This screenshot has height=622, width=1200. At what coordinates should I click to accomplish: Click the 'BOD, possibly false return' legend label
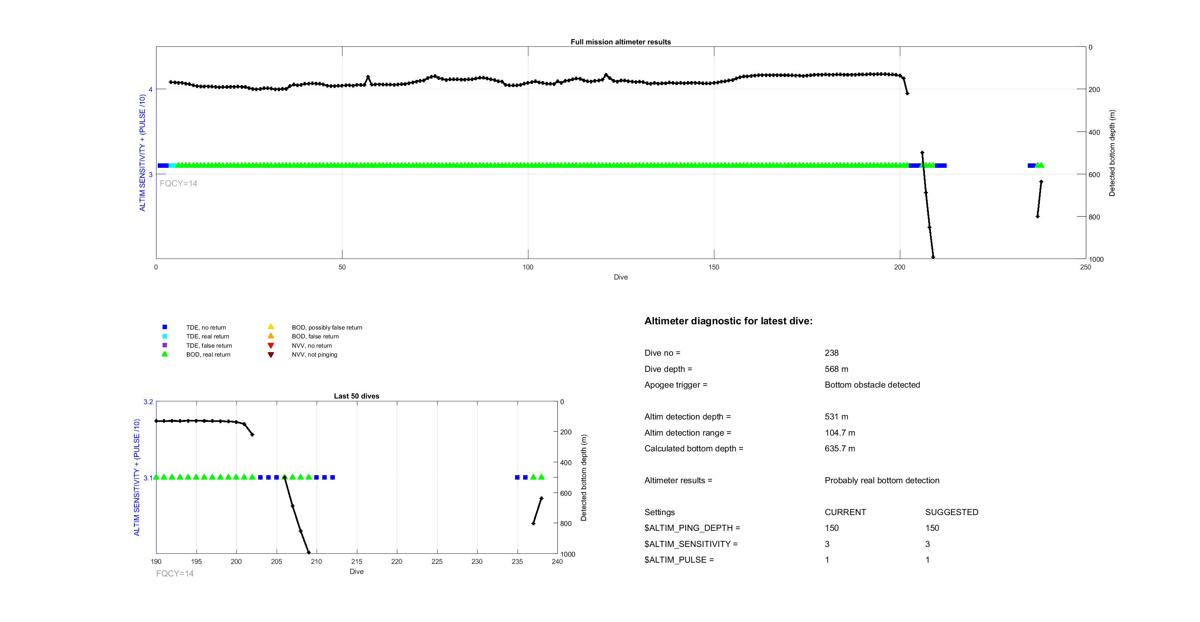click(x=327, y=327)
